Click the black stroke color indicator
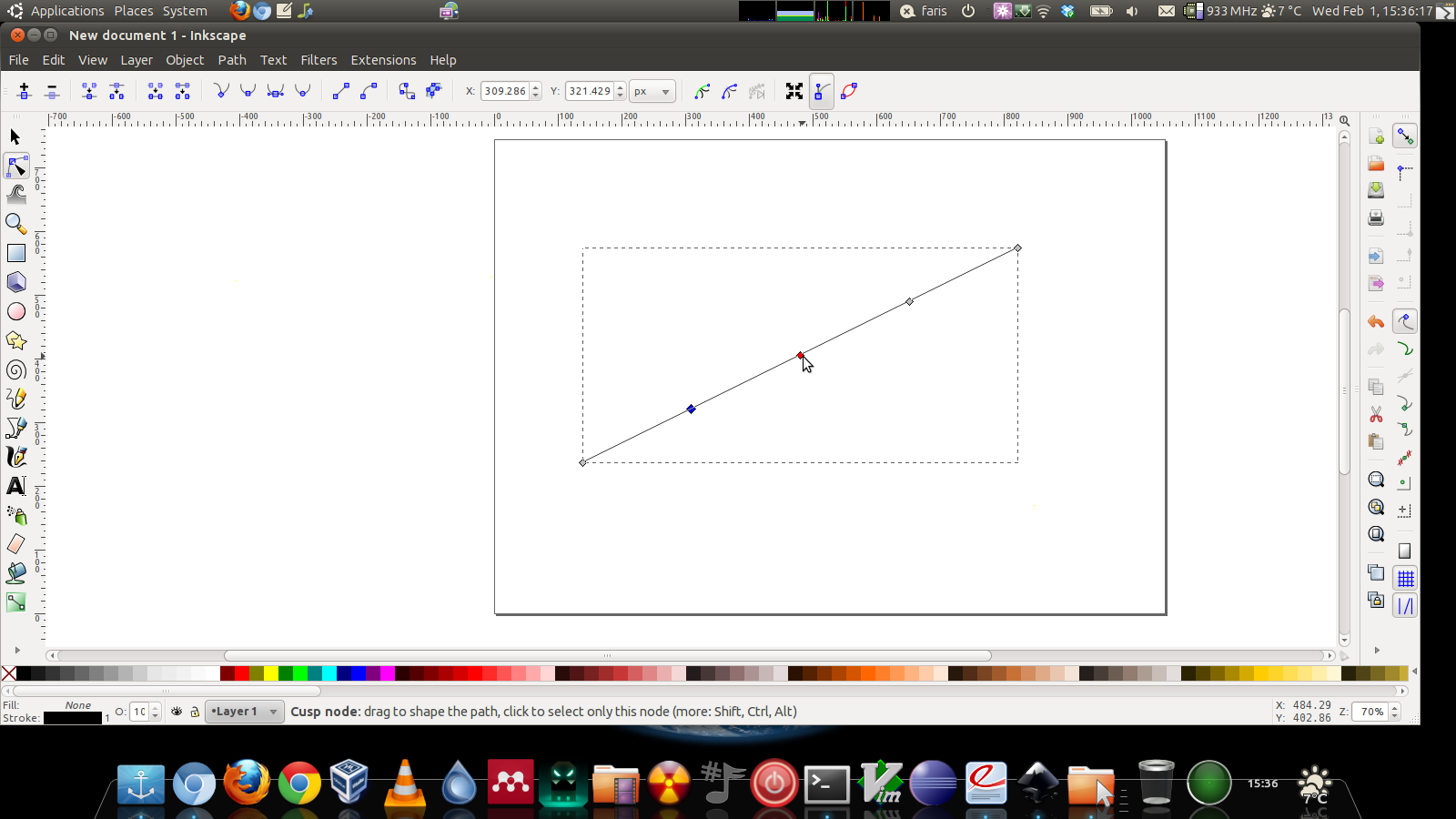1456x819 pixels. point(73,718)
